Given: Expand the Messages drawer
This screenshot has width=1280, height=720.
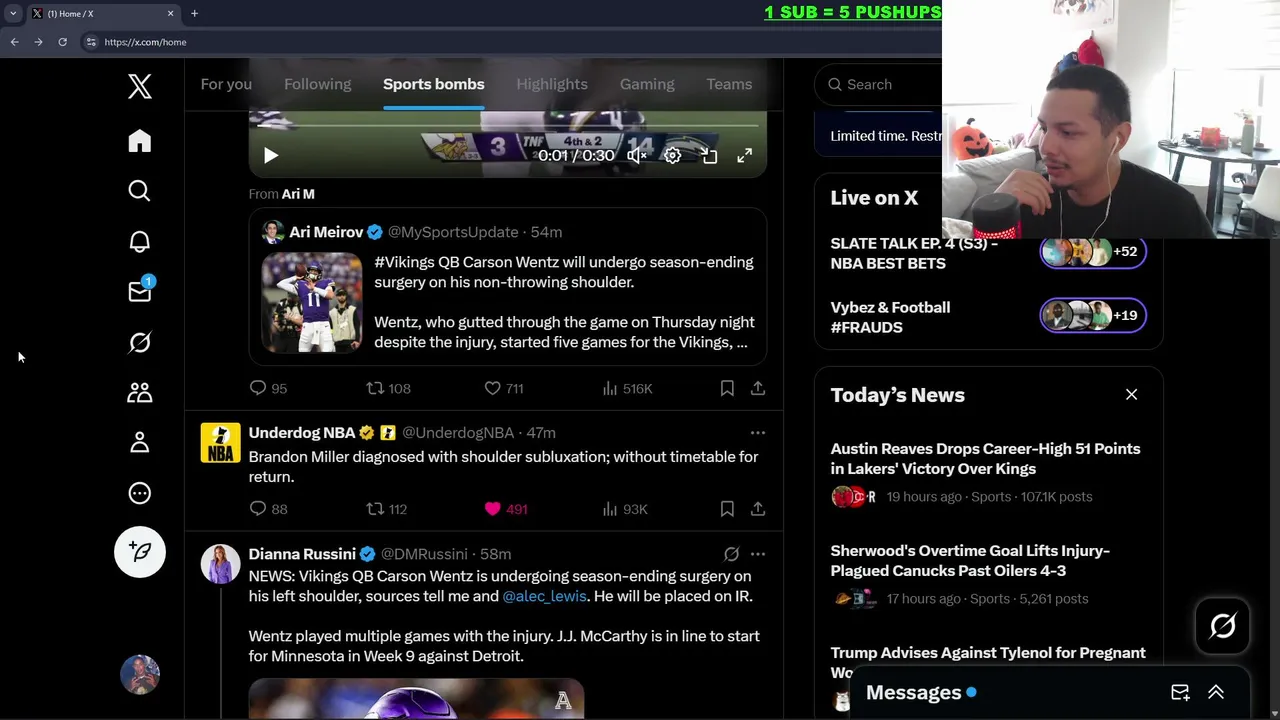Looking at the screenshot, I should (1216, 692).
